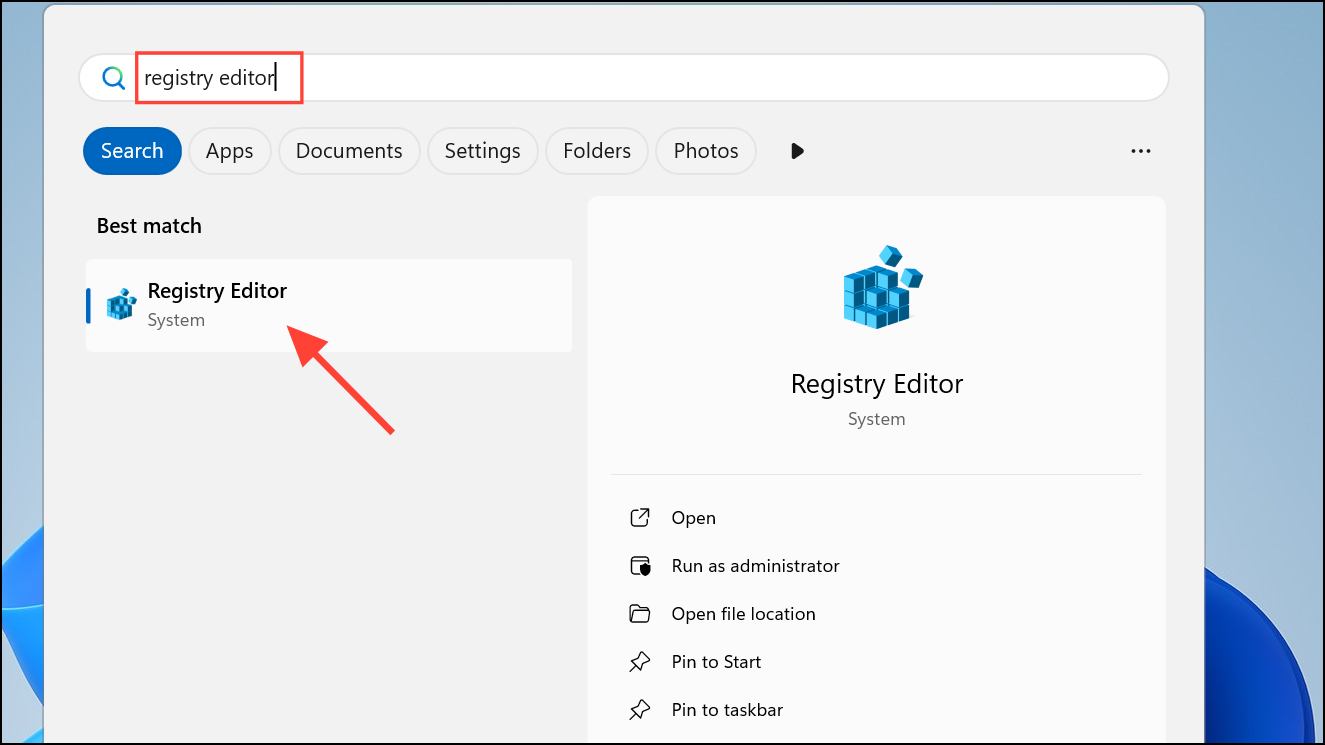This screenshot has height=745, width=1325.
Task: Open the three-dot options menu
Action: [x=1141, y=151]
